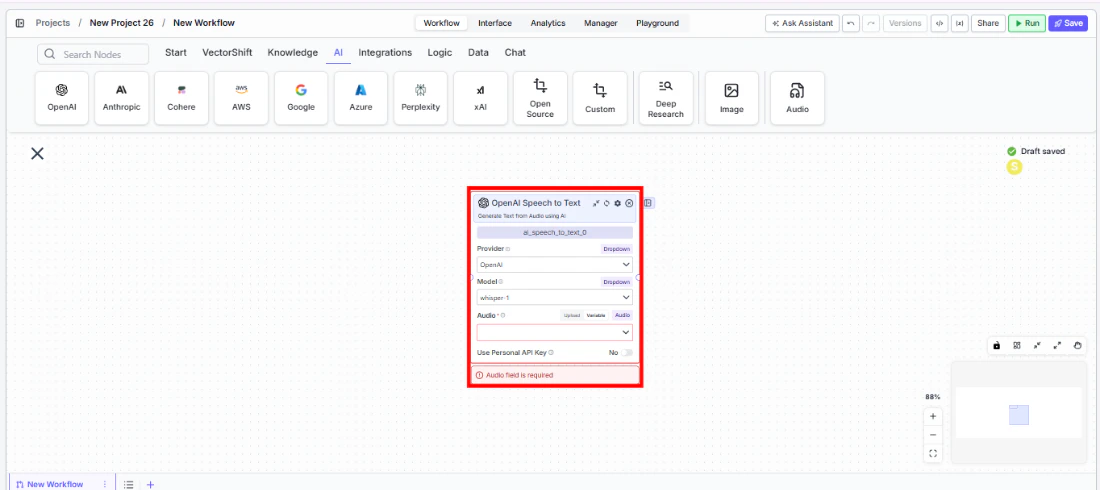Select the hand pan tool
Viewport: 1100px width, 490px height.
pyautogui.click(x=1078, y=345)
